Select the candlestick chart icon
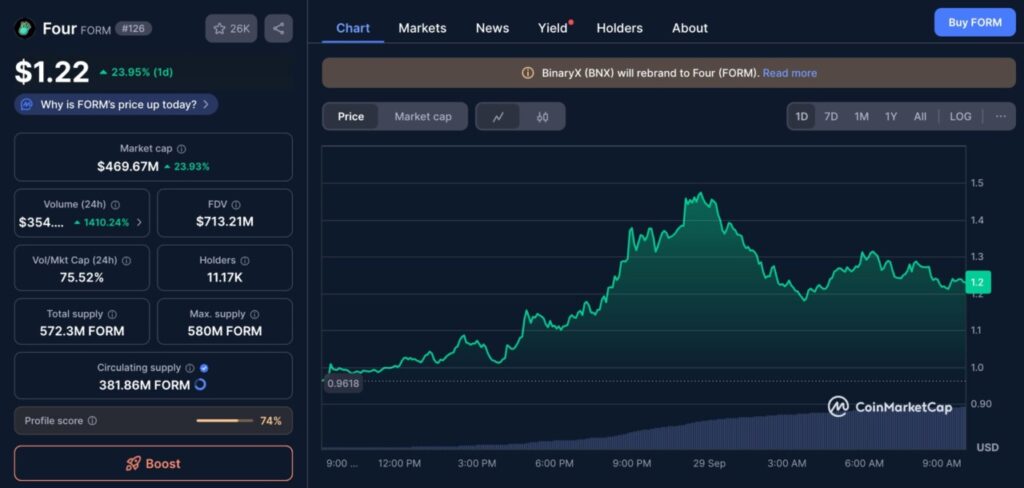 542,117
